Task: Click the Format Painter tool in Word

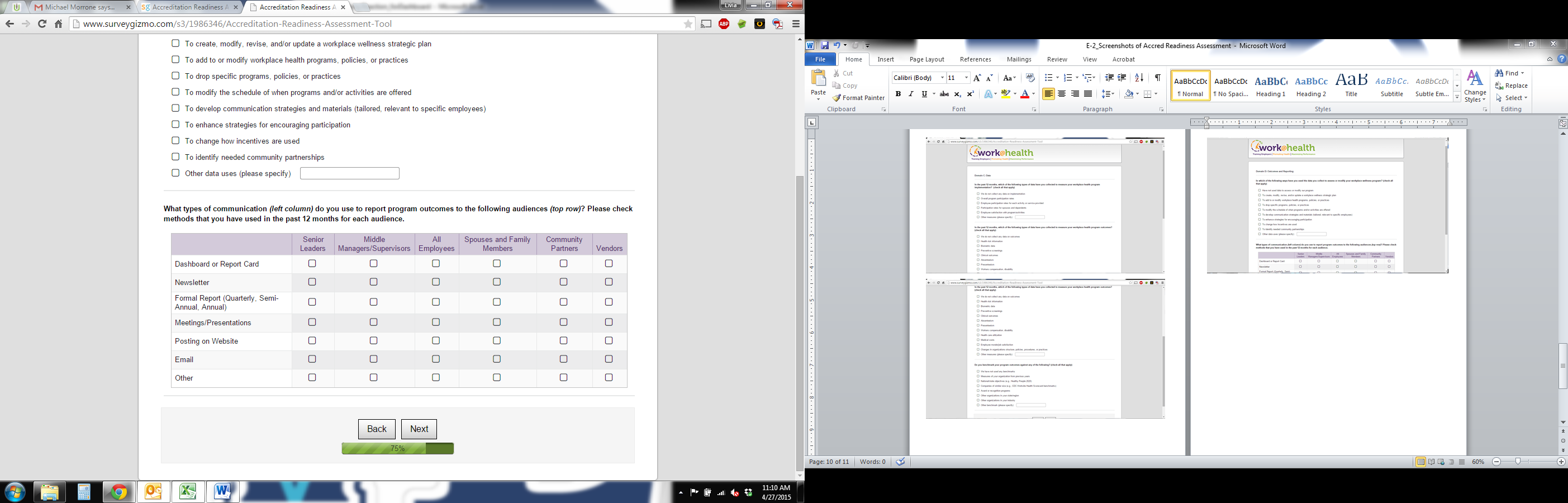Action: tap(858, 98)
